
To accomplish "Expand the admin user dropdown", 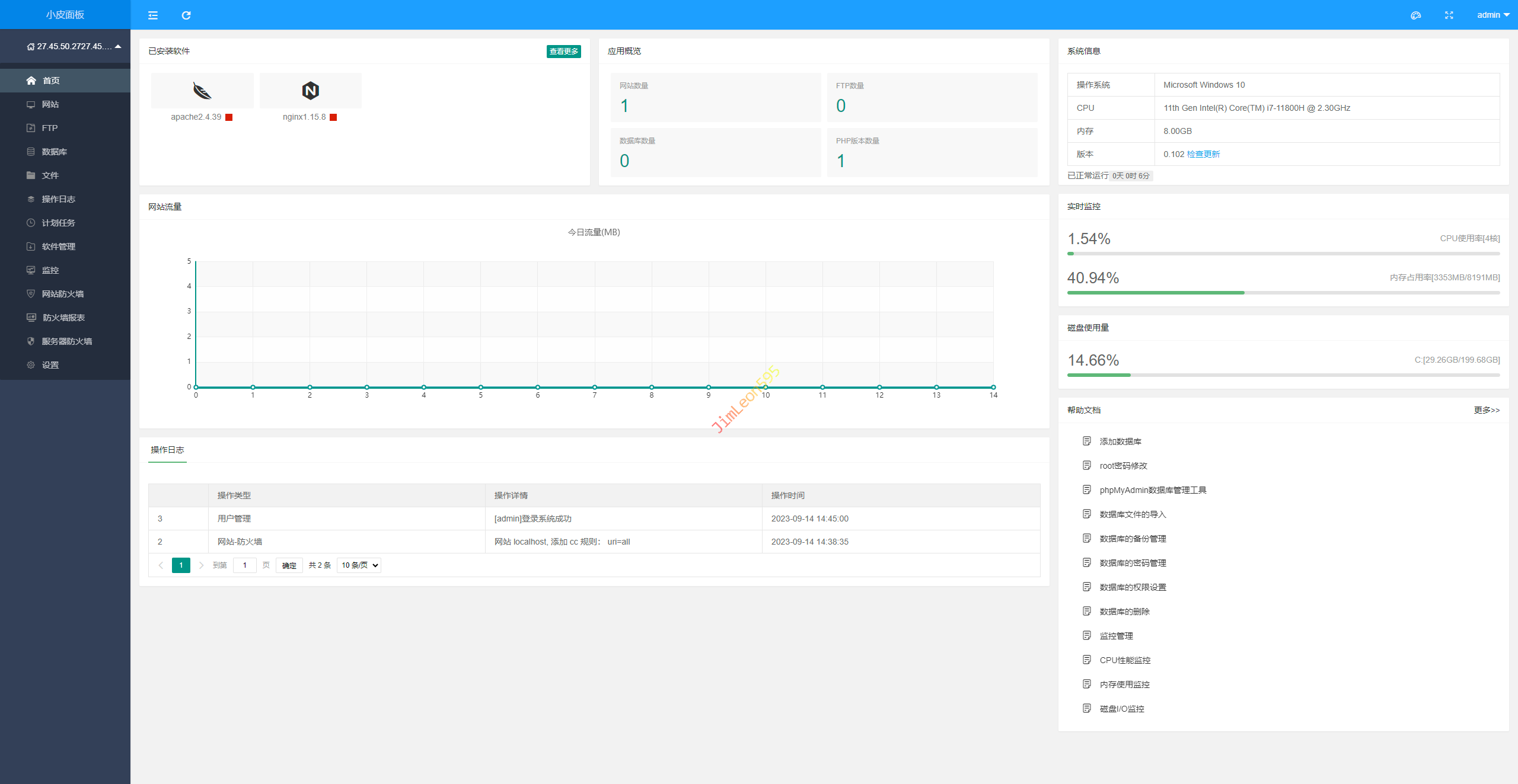I will (1493, 15).
